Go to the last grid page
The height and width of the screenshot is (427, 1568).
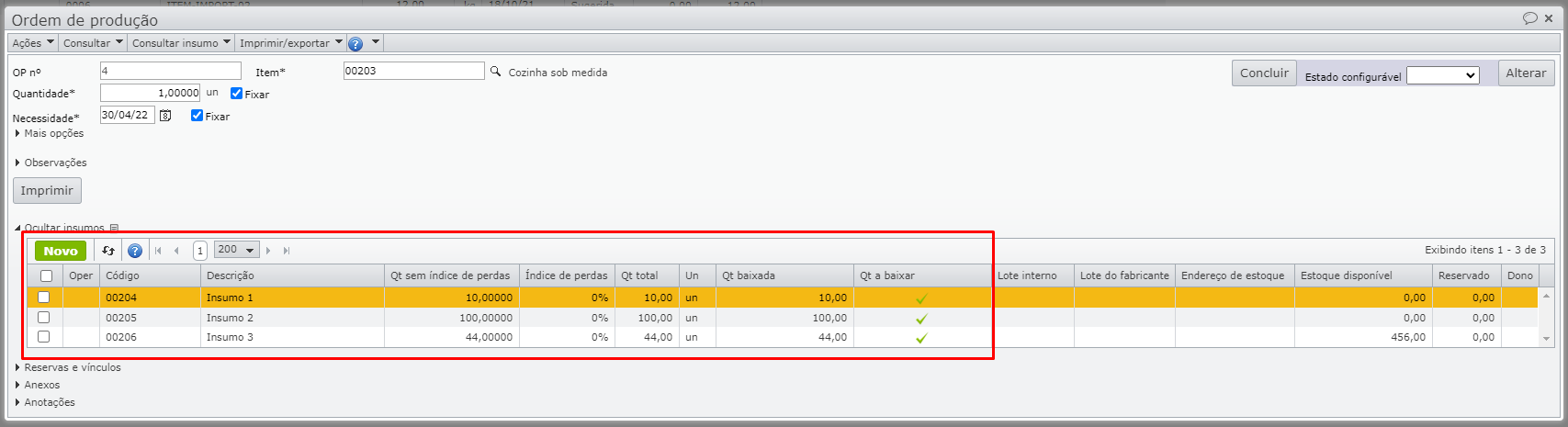coord(287,250)
